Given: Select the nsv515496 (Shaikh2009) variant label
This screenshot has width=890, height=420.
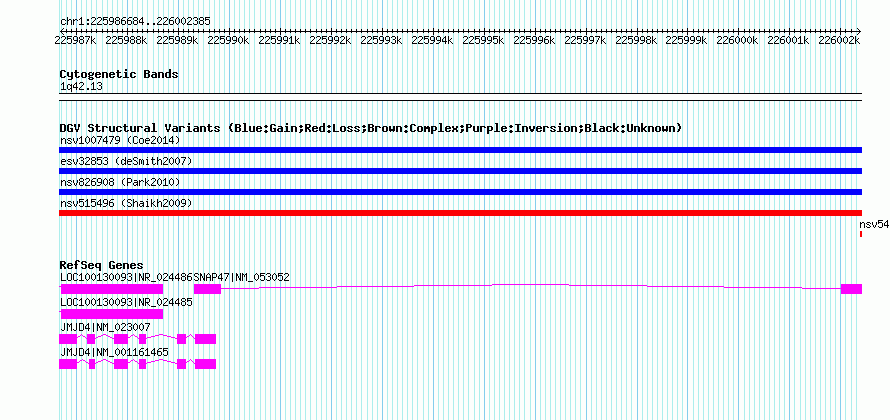Looking at the screenshot, I should point(126,203).
